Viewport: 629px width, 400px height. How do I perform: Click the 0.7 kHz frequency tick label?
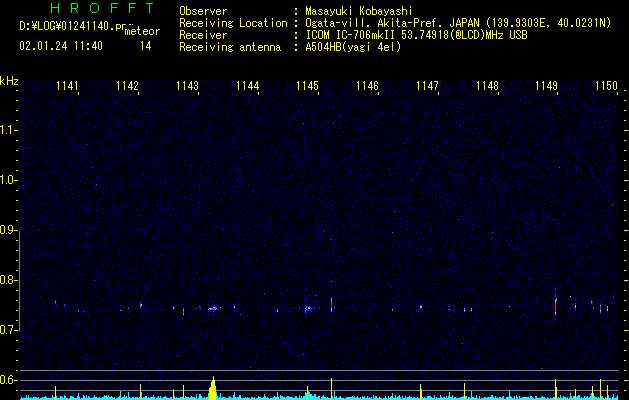8,330
